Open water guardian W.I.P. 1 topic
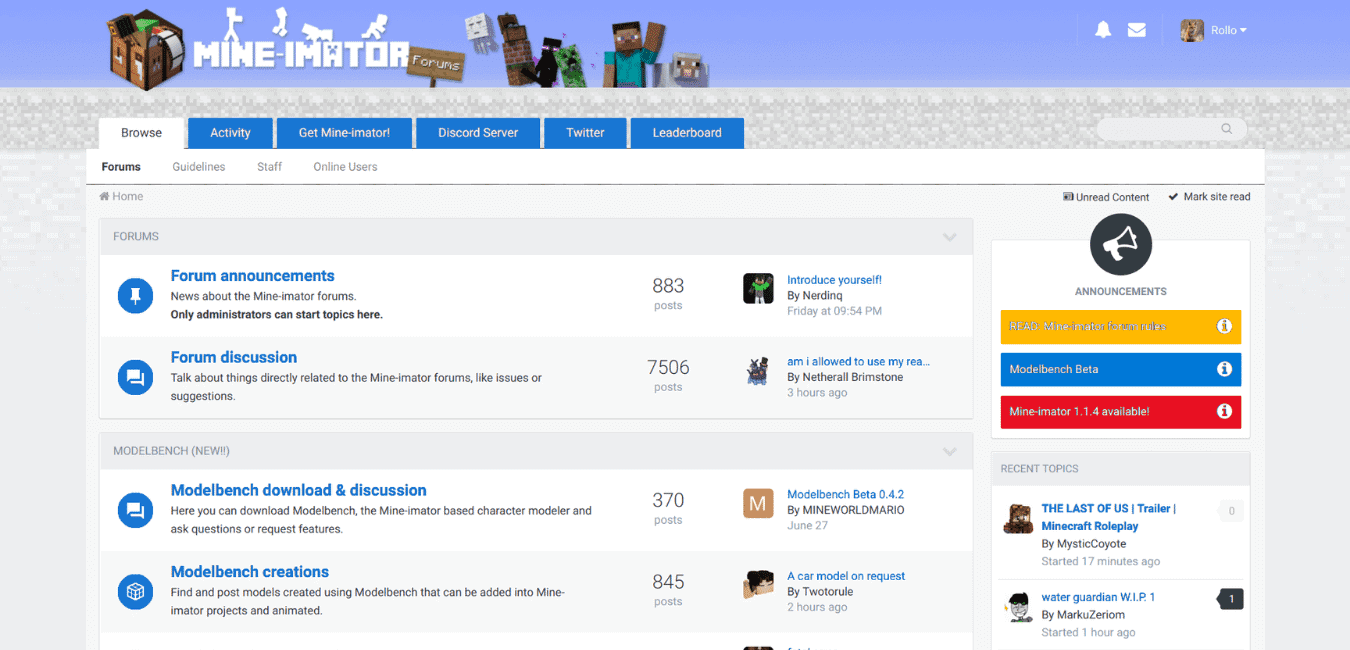Viewport: 1350px width, 650px height. click(1098, 597)
